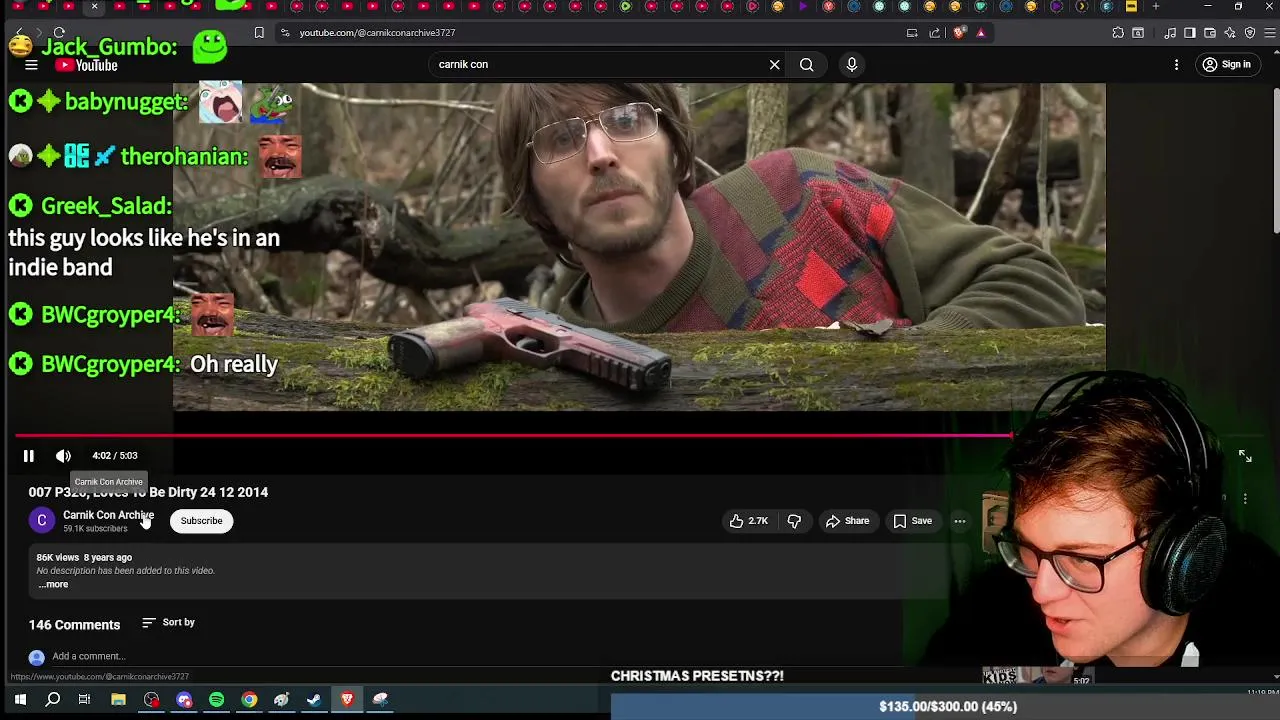1280x720 pixels.
Task: Click the share page icon in the address bar
Action: pos(935,33)
